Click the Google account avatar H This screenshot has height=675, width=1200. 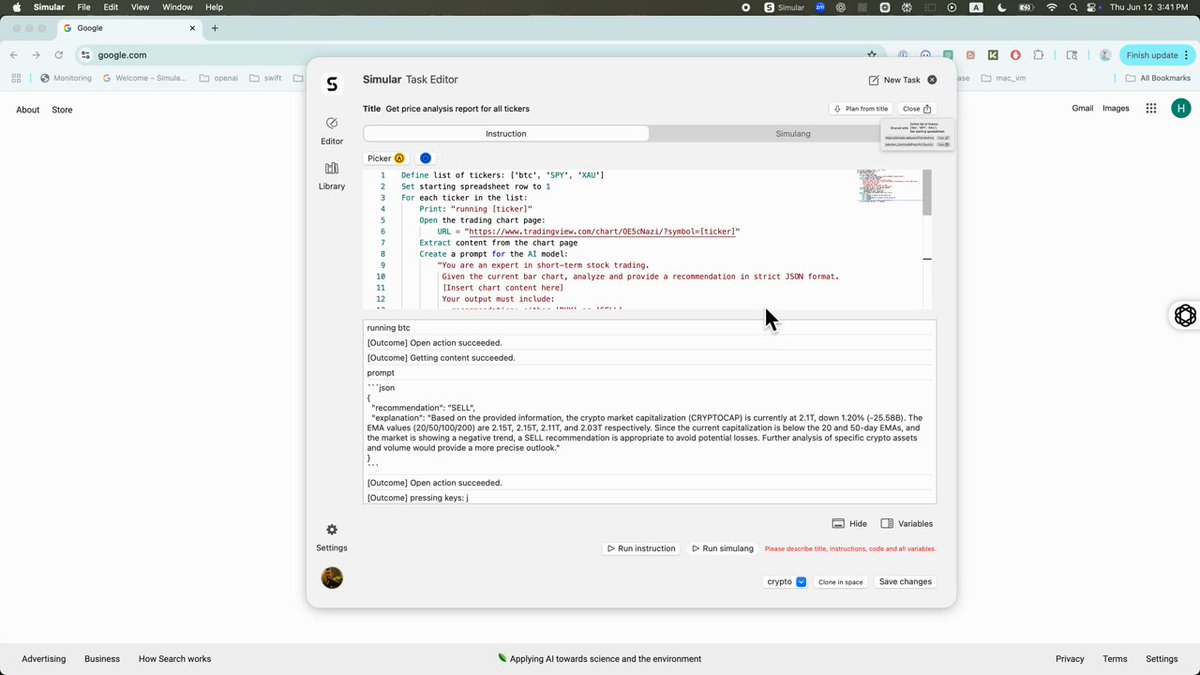coord(1181,109)
